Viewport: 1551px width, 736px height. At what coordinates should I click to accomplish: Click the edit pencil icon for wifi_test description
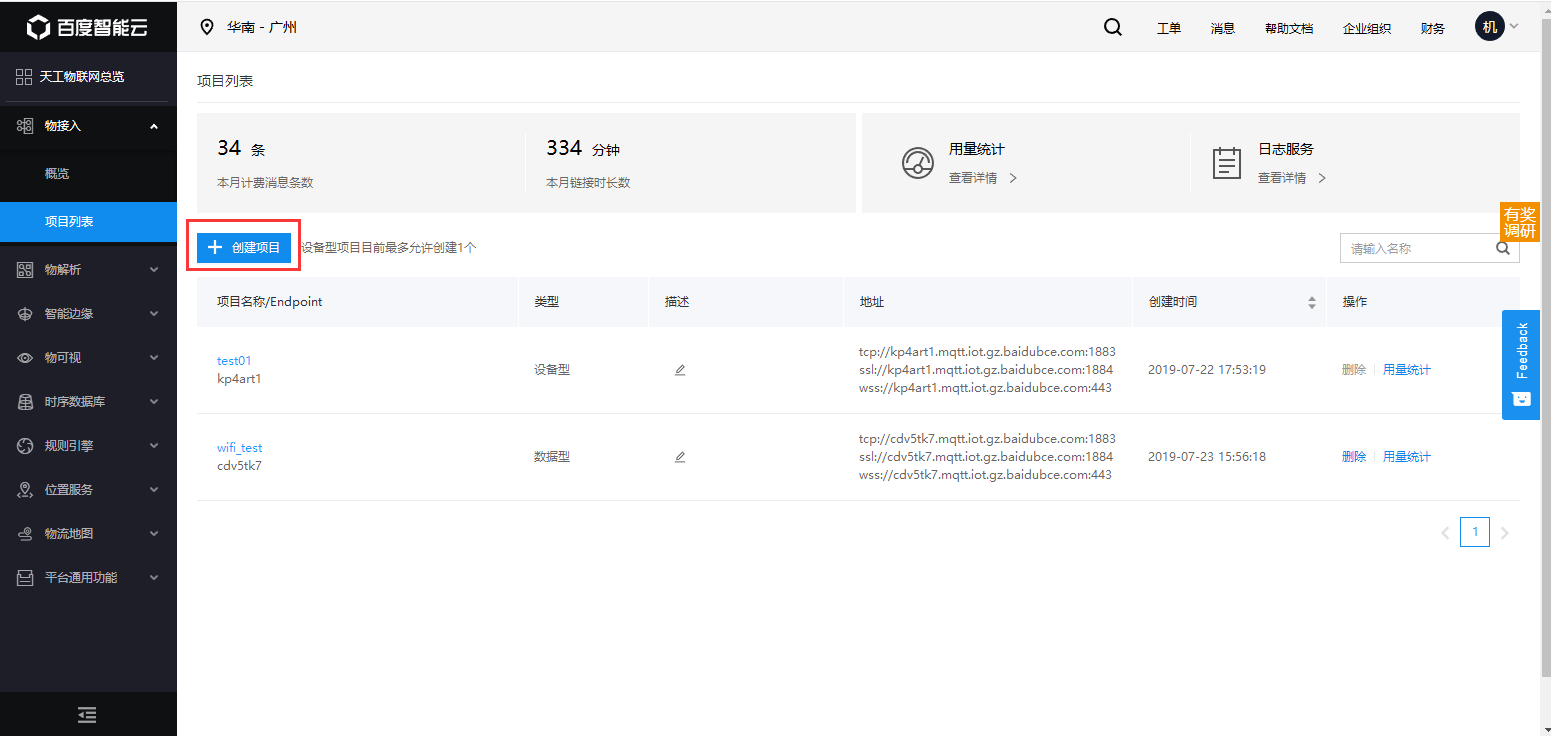[x=680, y=457]
